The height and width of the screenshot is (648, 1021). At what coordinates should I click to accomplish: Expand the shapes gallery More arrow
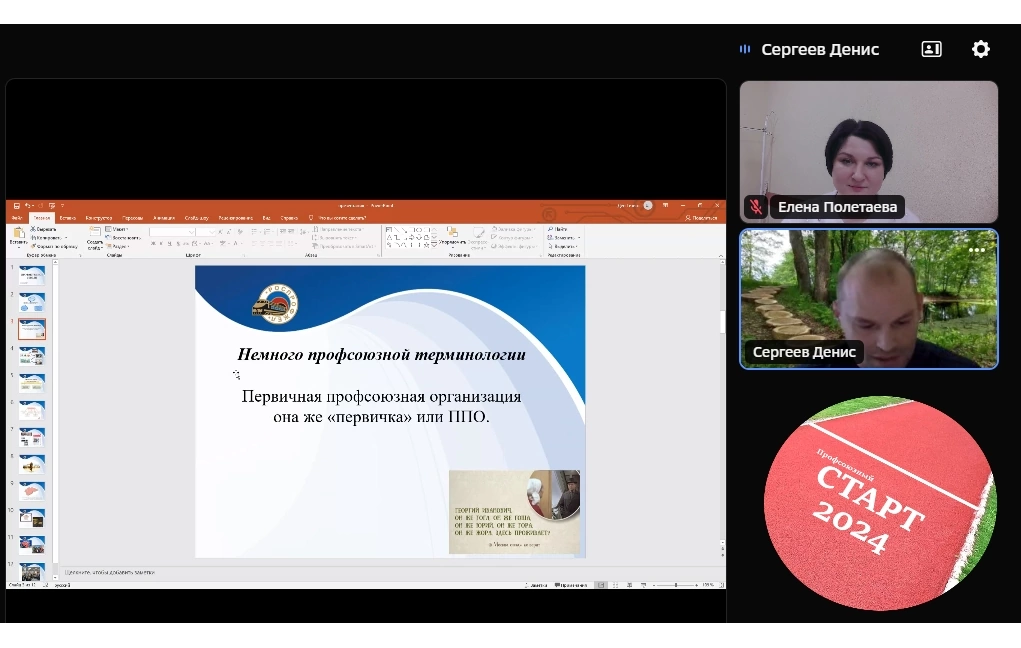click(x=434, y=246)
